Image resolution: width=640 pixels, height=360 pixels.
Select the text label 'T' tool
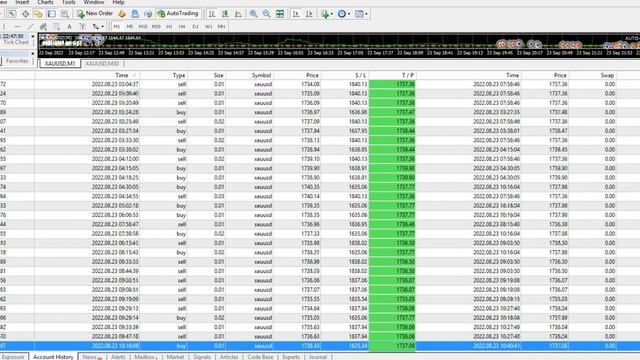coord(82,27)
